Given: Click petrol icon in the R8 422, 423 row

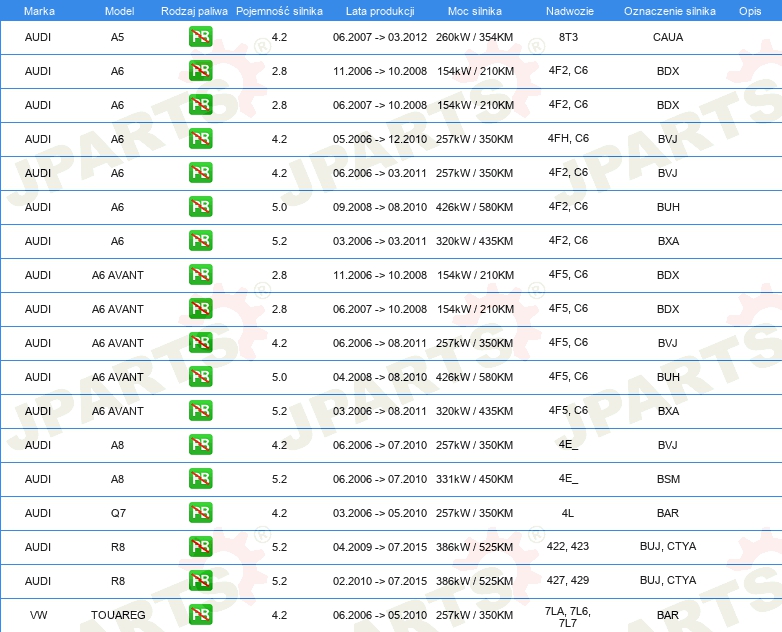Looking at the screenshot, I should tap(200, 547).
